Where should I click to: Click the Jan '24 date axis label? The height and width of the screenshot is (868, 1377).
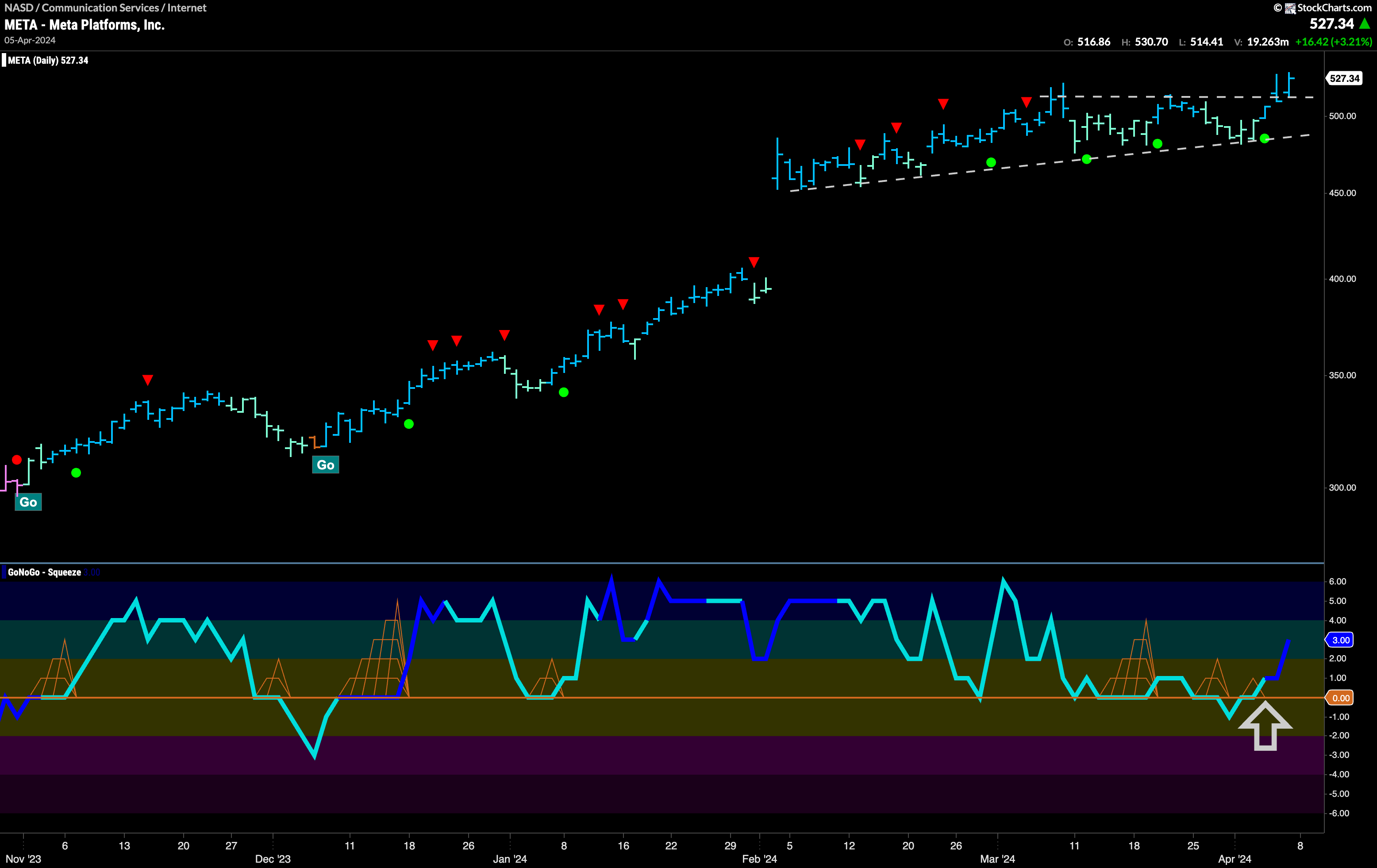(510, 860)
